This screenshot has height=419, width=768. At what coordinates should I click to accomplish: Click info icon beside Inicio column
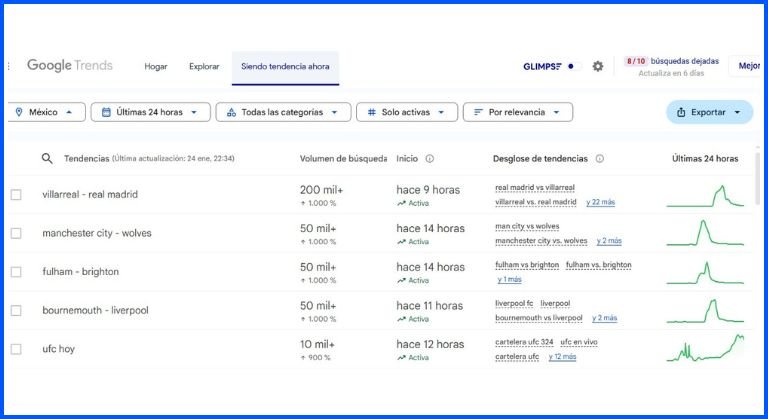tap(430, 158)
